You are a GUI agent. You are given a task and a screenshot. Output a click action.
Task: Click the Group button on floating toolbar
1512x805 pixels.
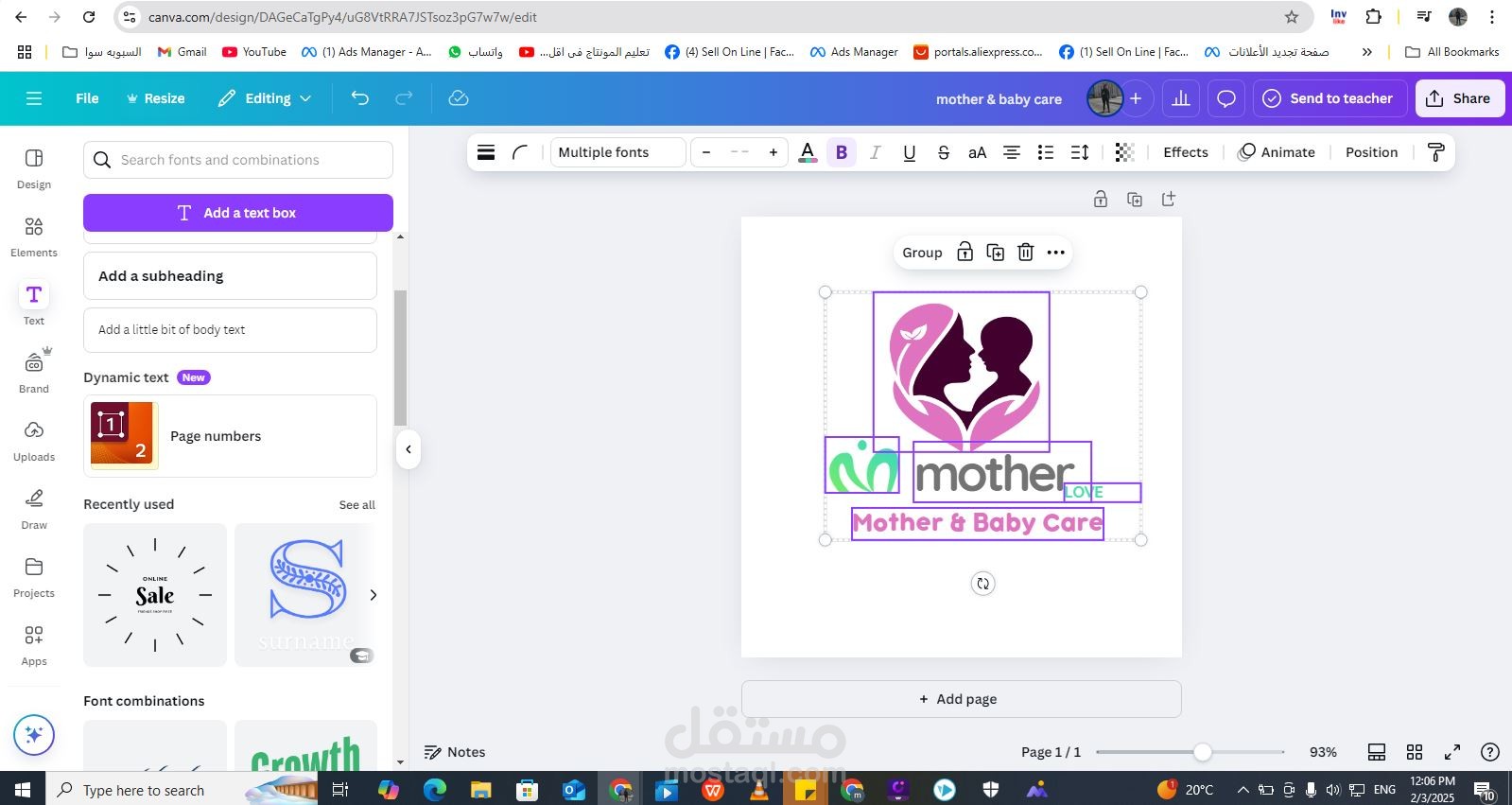point(922,253)
